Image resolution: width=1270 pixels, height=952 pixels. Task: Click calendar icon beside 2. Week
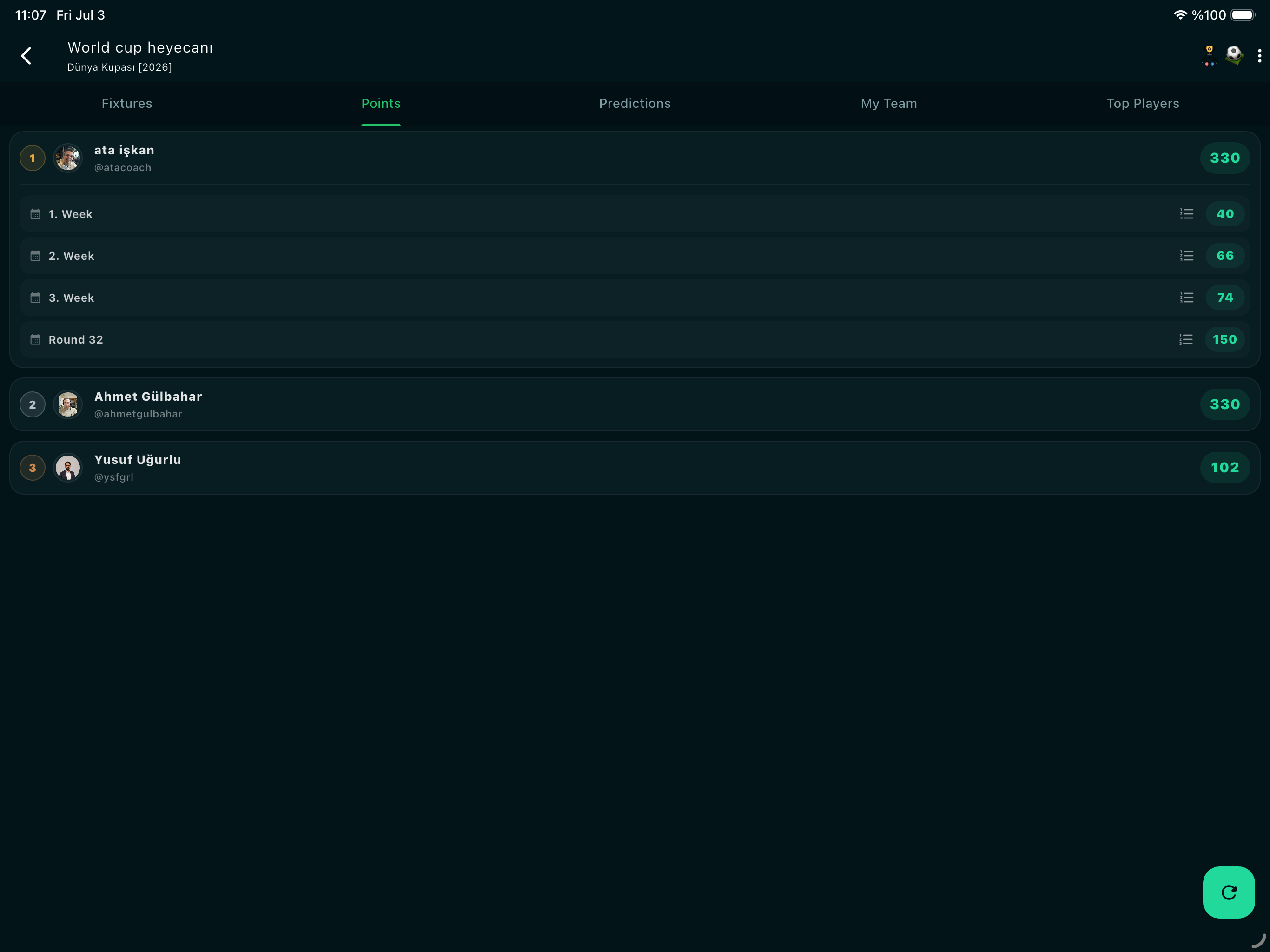35,256
